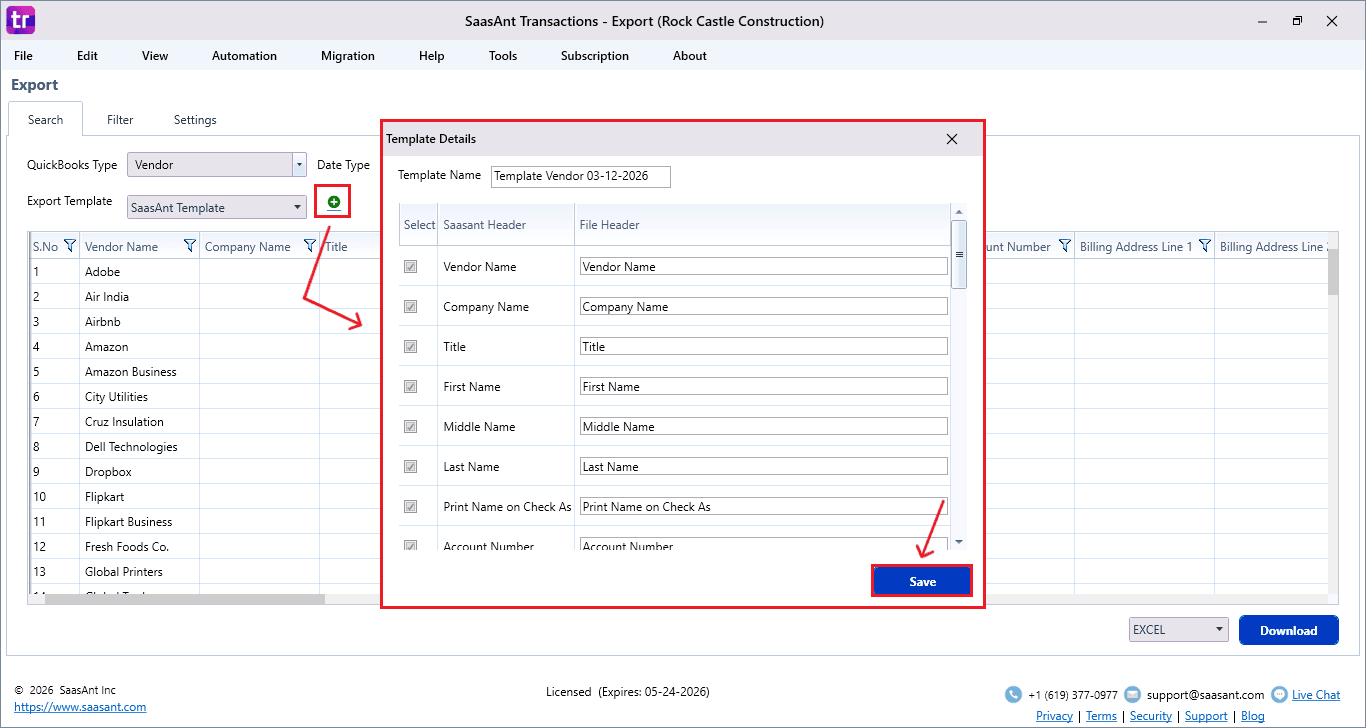This screenshot has width=1366, height=728.
Task: Open the Security link
Action: click(1151, 716)
